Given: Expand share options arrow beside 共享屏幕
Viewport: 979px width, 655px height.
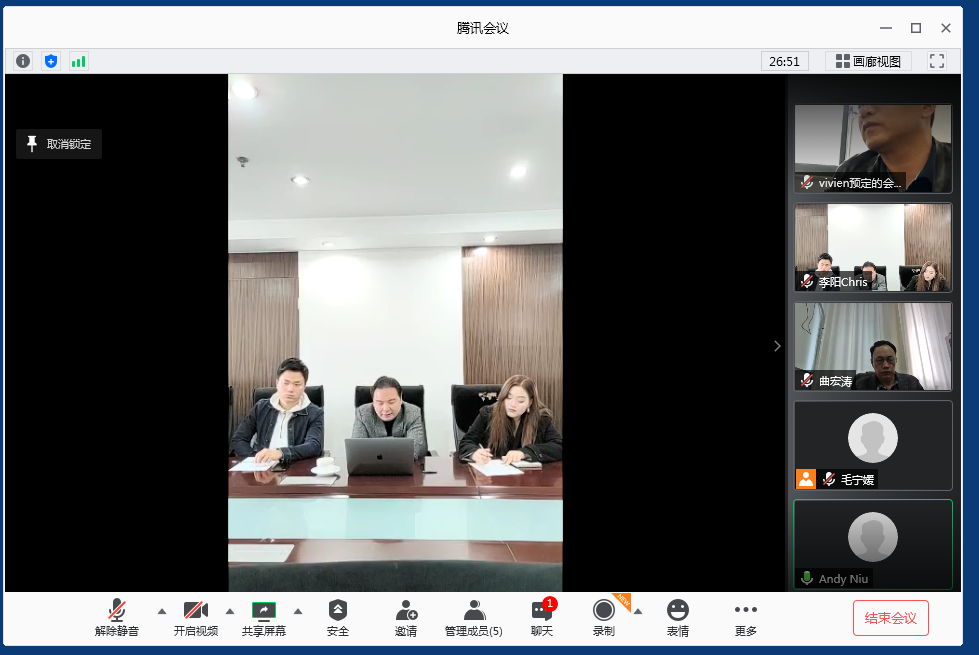Looking at the screenshot, I should pos(297,611).
